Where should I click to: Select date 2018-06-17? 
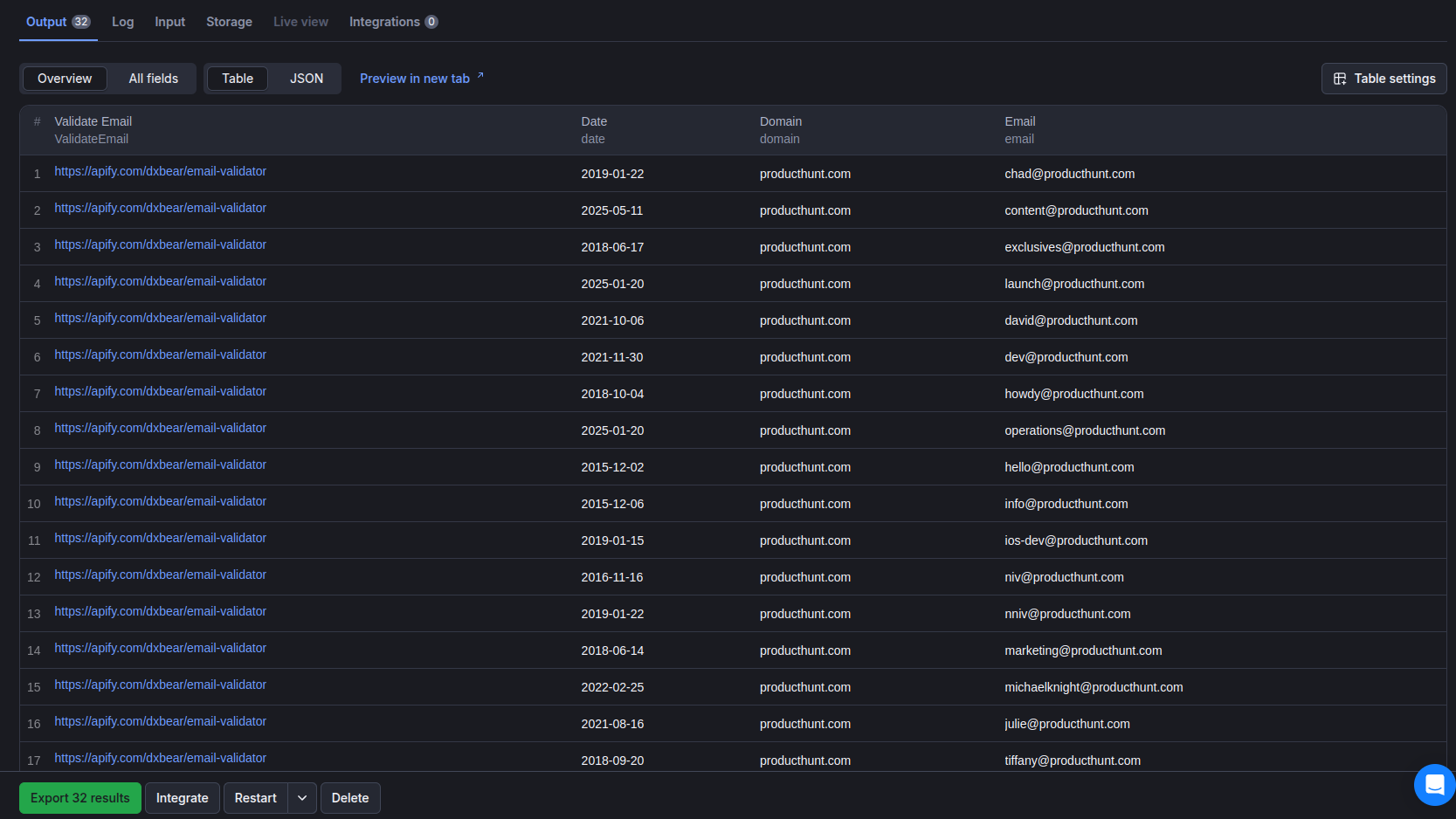coord(612,247)
